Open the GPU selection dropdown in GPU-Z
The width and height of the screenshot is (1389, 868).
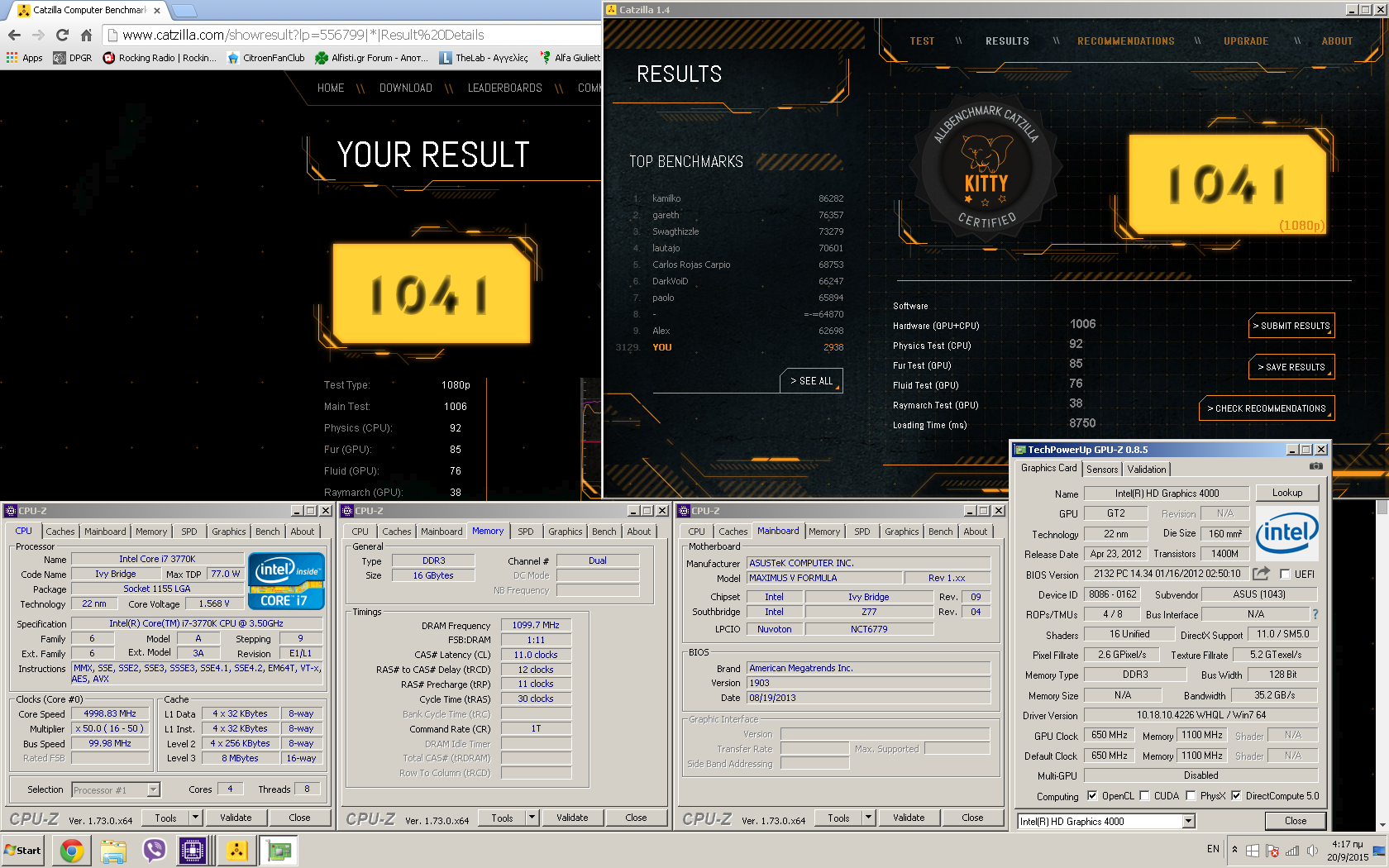pyautogui.click(x=1188, y=821)
